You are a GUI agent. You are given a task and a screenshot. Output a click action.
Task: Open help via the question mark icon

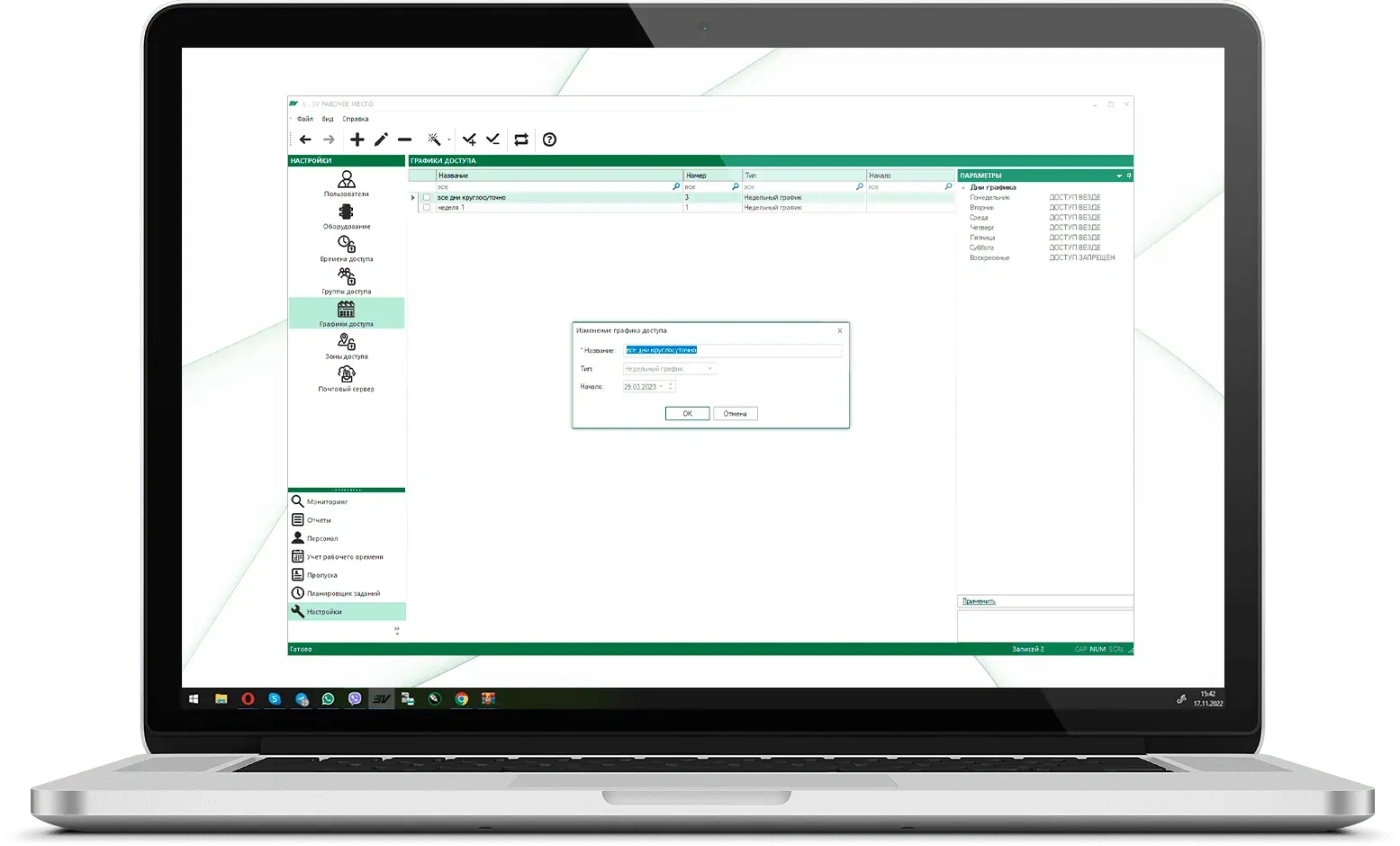click(549, 139)
